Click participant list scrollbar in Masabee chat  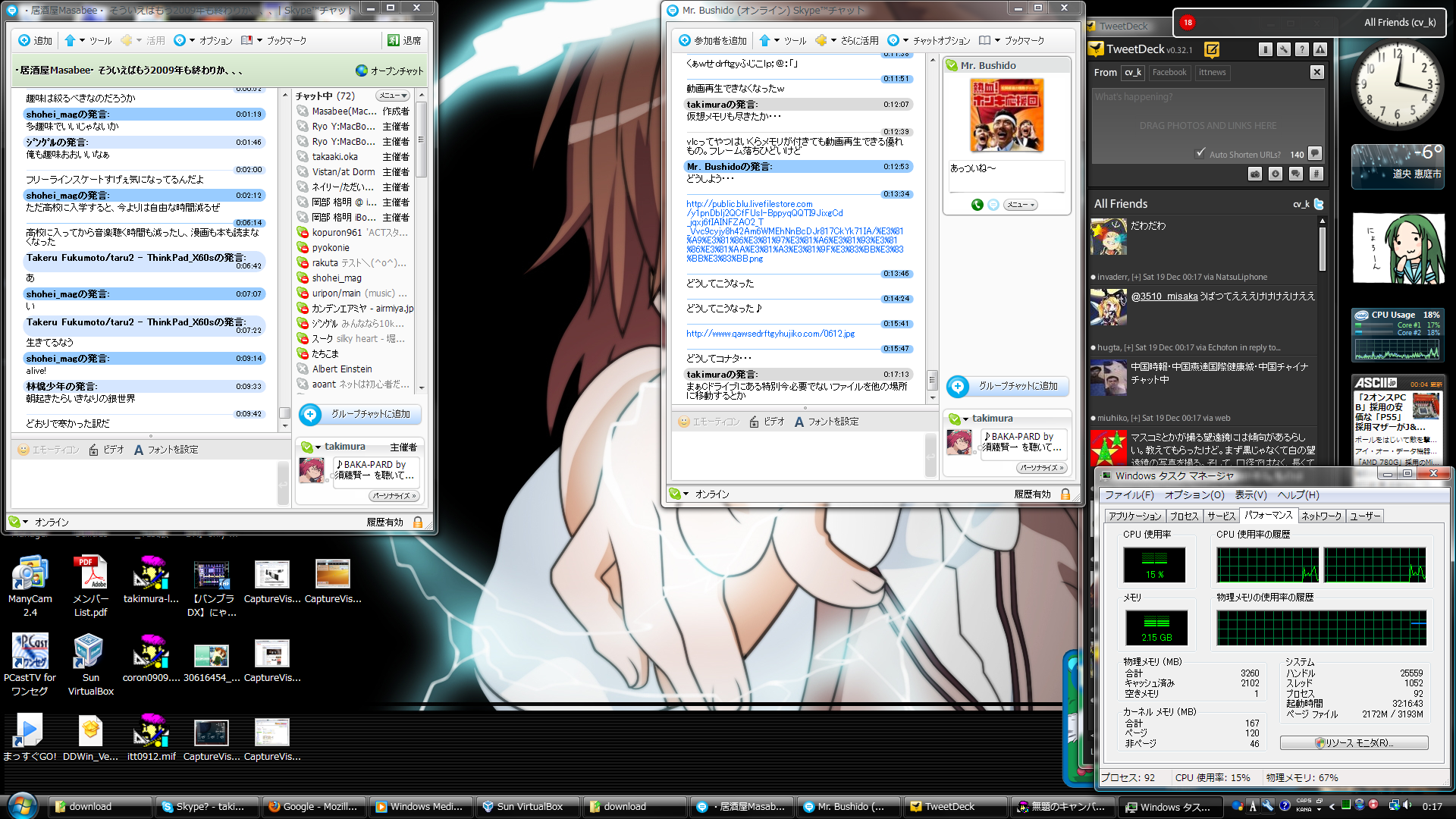(422, 139)
